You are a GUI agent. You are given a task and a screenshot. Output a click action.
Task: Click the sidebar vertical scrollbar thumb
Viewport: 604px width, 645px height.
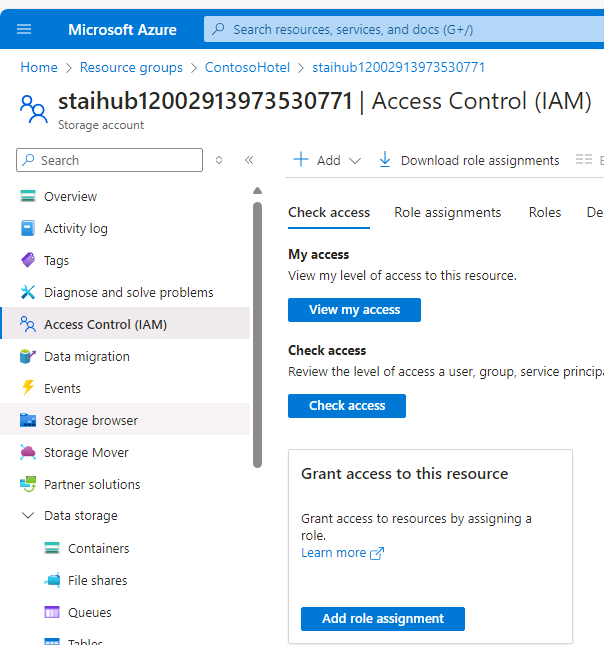pyautogui.click(x=258, y=335)
